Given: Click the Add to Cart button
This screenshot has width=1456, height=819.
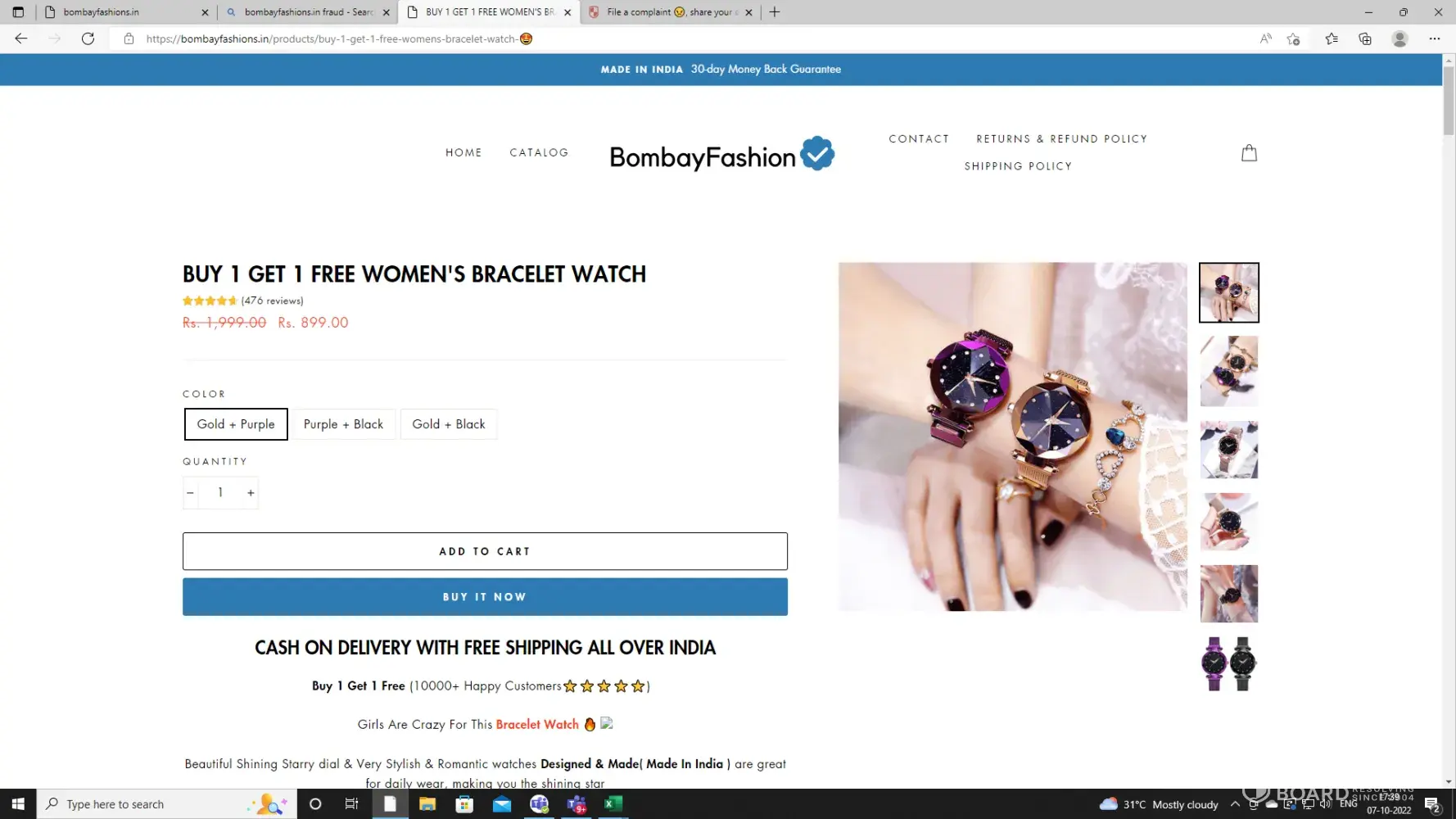Looking at the screenshot, I should [485, 551].
